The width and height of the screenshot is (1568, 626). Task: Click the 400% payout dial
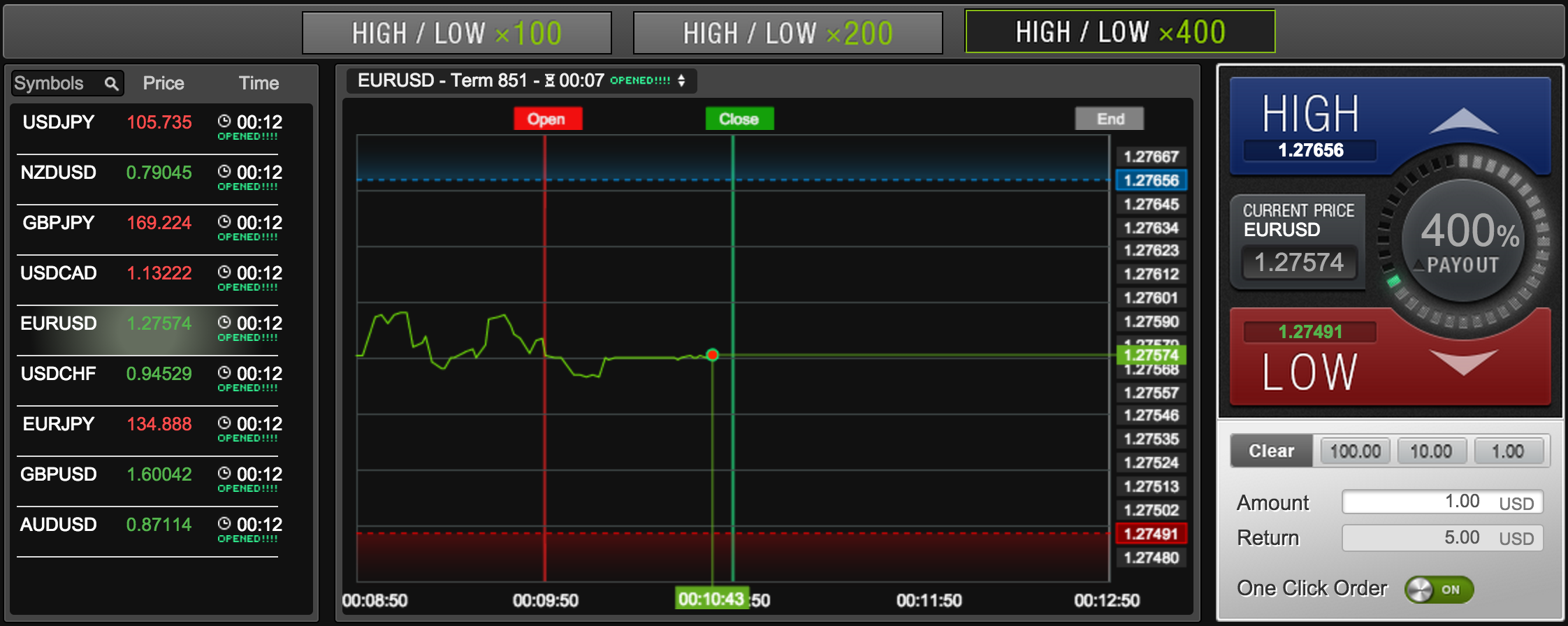tap(1463, 240)
